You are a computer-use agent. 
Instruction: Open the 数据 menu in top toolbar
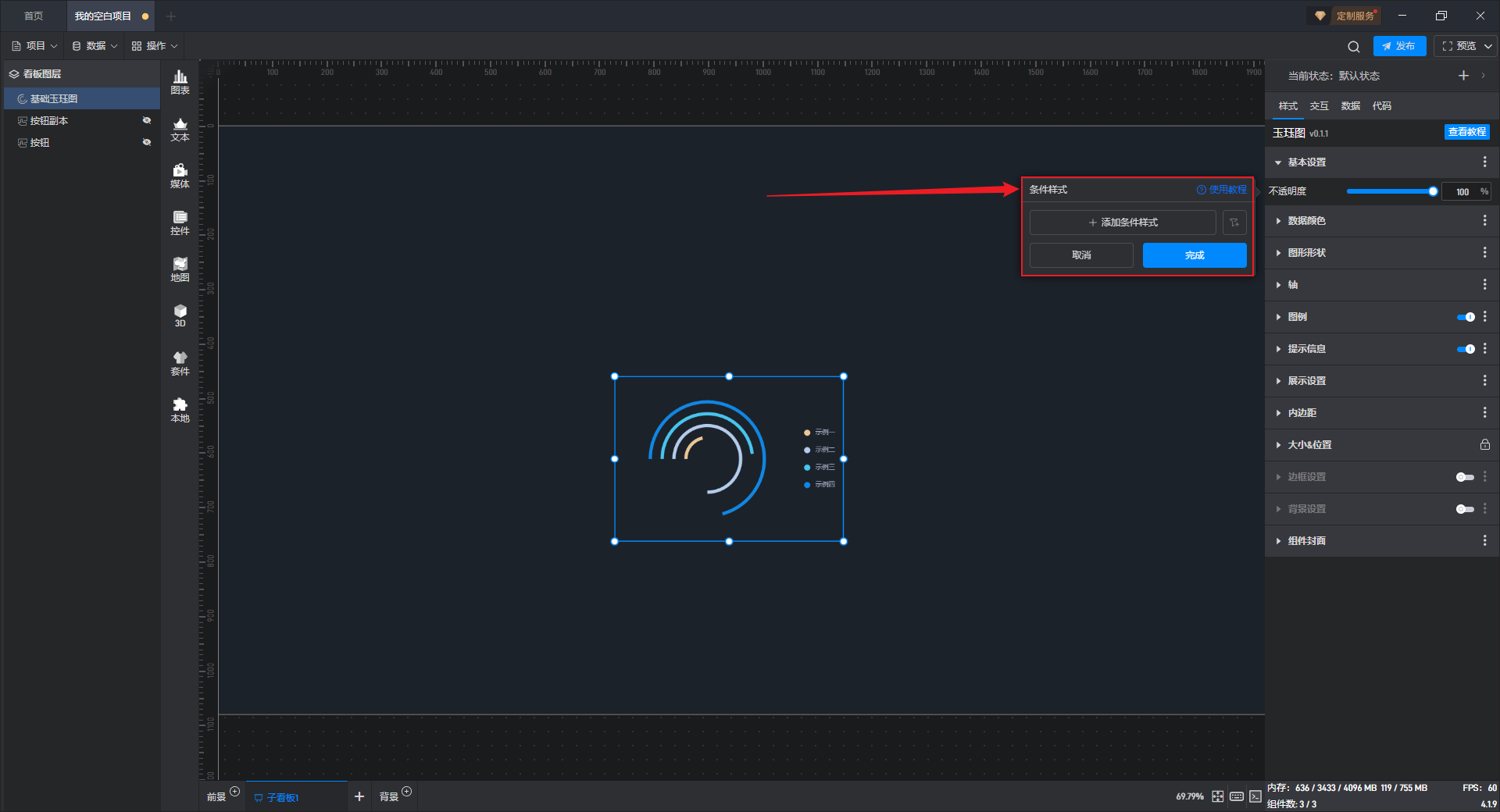pos(95,46)
